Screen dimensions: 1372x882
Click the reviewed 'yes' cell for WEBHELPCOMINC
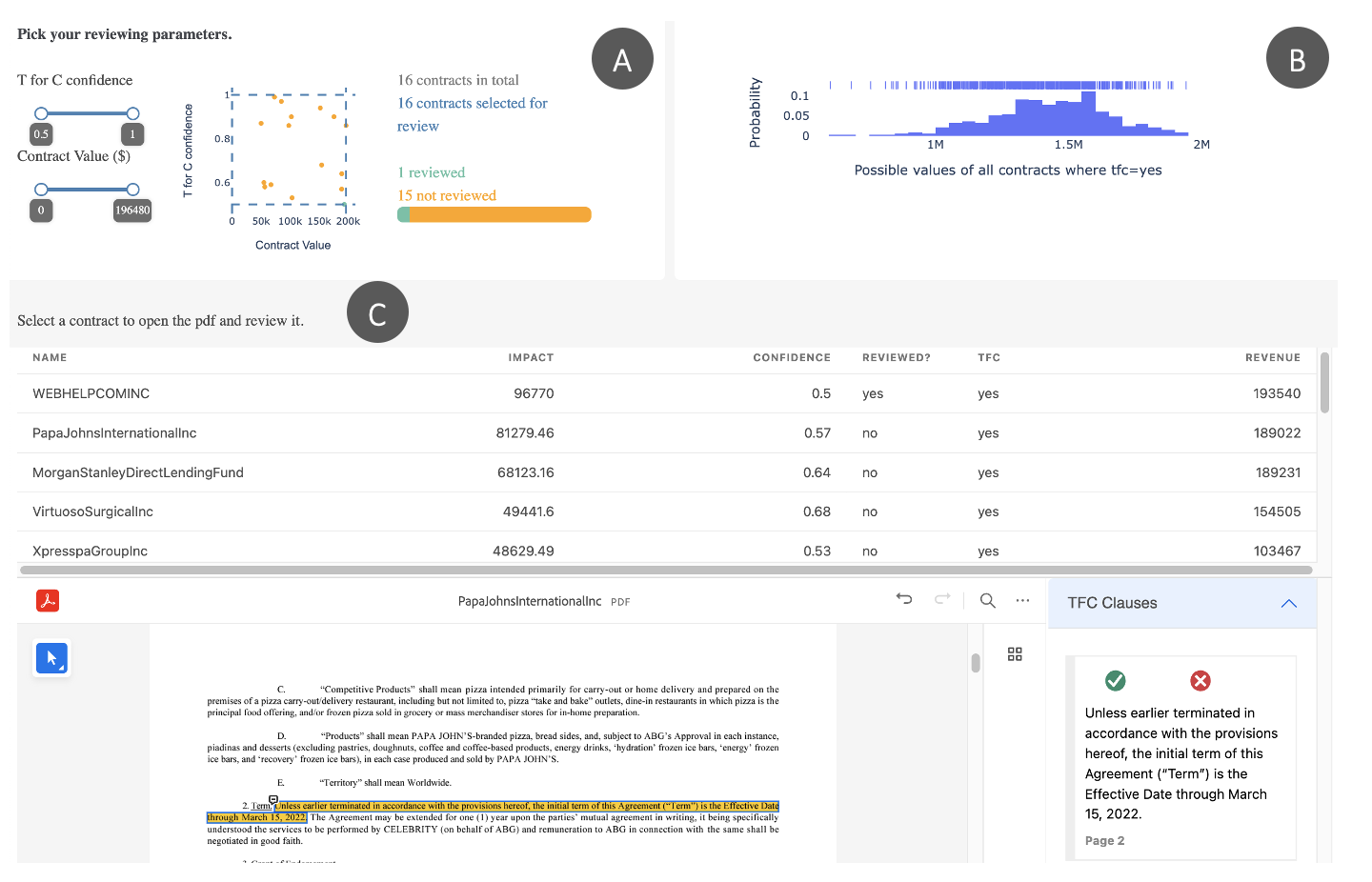click(873, 393)
